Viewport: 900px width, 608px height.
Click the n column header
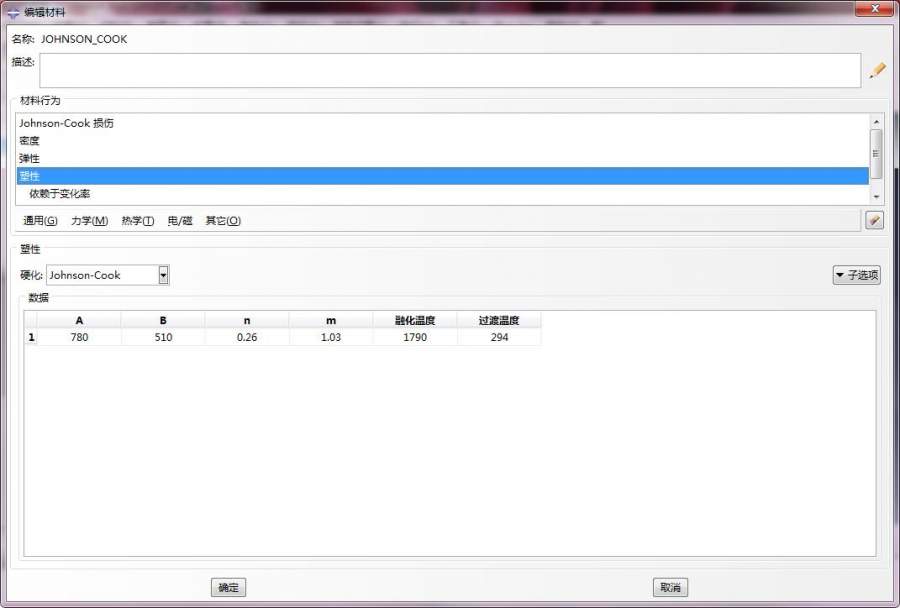[247, 320]
